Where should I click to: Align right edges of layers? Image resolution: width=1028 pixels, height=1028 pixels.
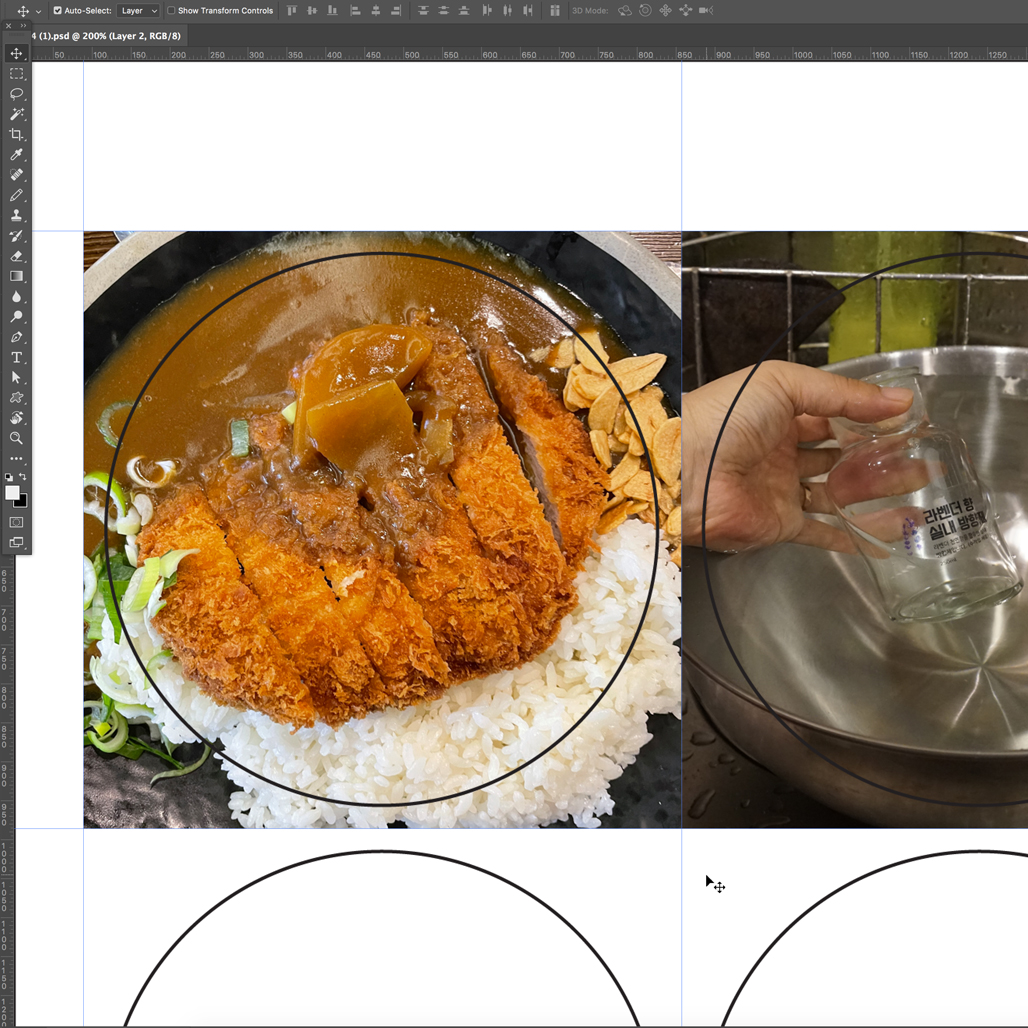point(396,10)
